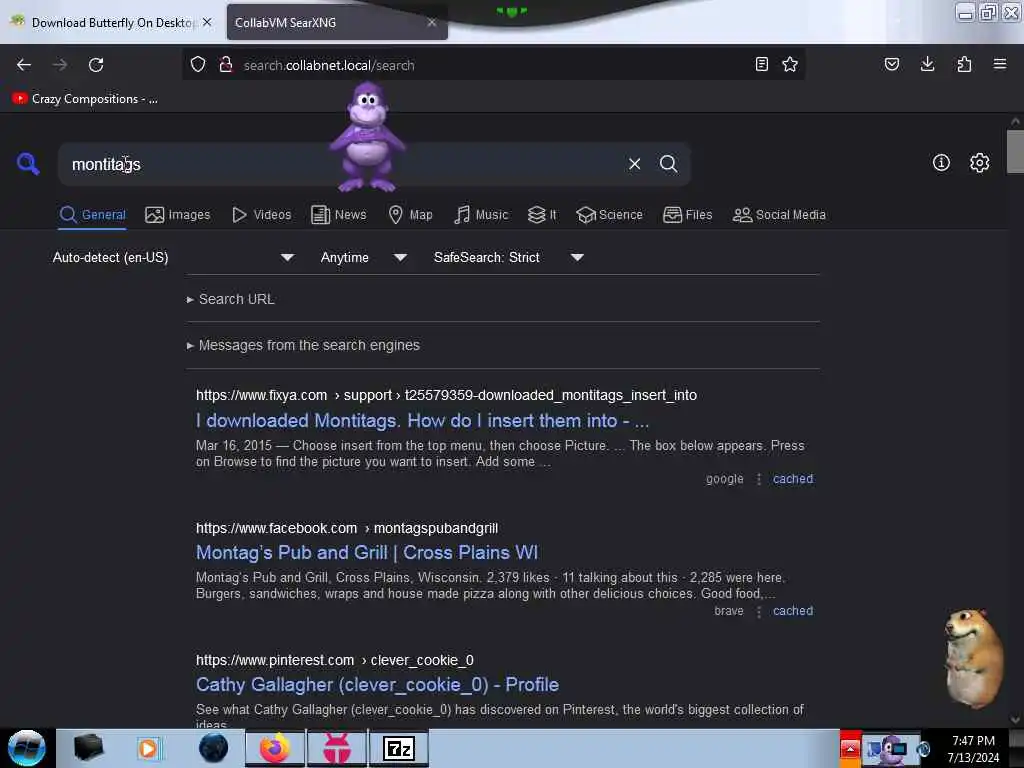Click the facebook.com montagspubandgrill URL
The image size is (1024, 768).
coord(347,528)
